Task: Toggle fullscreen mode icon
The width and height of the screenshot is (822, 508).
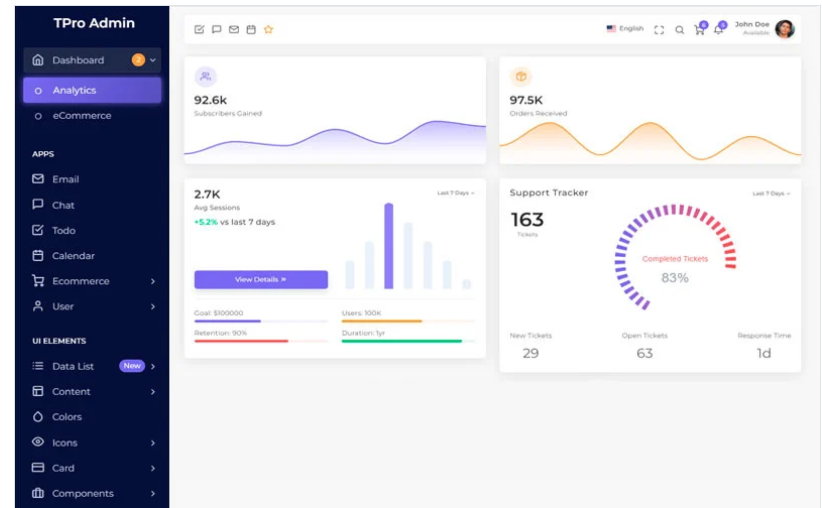Action: [659, 30]
